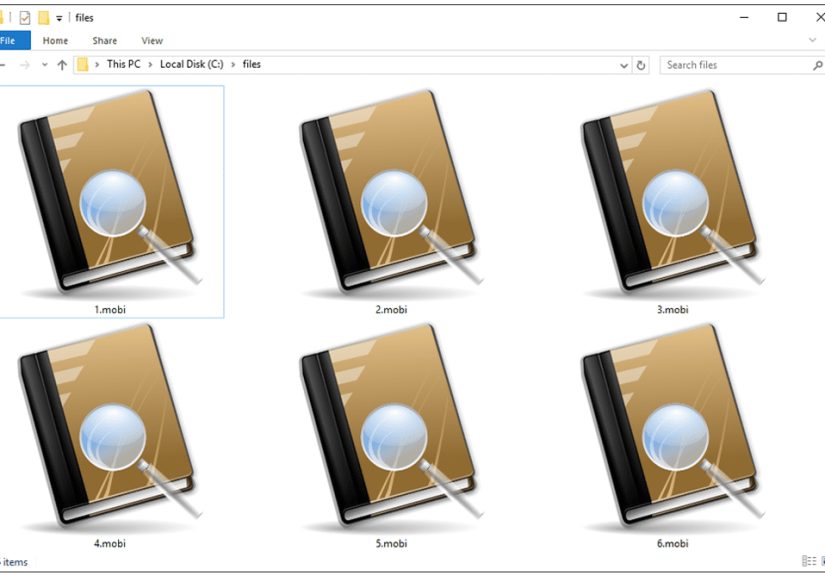Image resolution: width=825 pixels, height=575 pixels.
Task: Click the folder icon in address bar
Action: pos(83,65)
